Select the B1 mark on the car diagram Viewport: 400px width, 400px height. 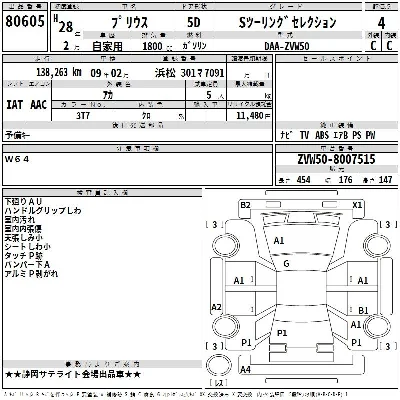click(363, 310)
